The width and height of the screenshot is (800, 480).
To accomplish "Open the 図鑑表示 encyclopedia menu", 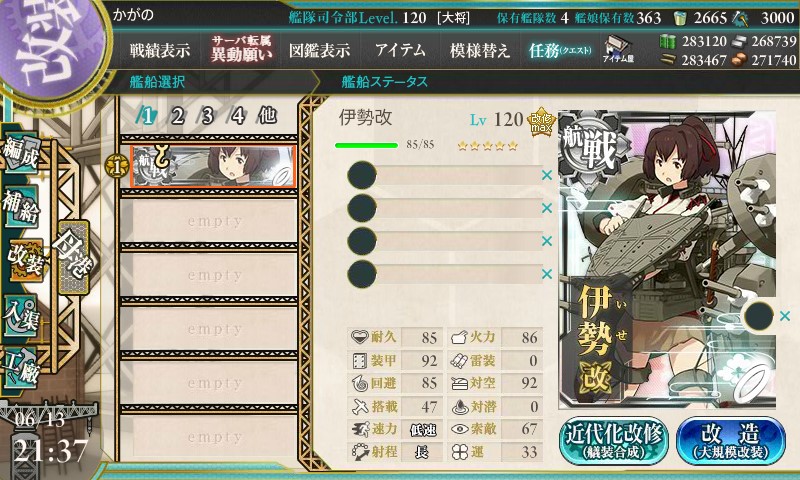I will 319,50.
